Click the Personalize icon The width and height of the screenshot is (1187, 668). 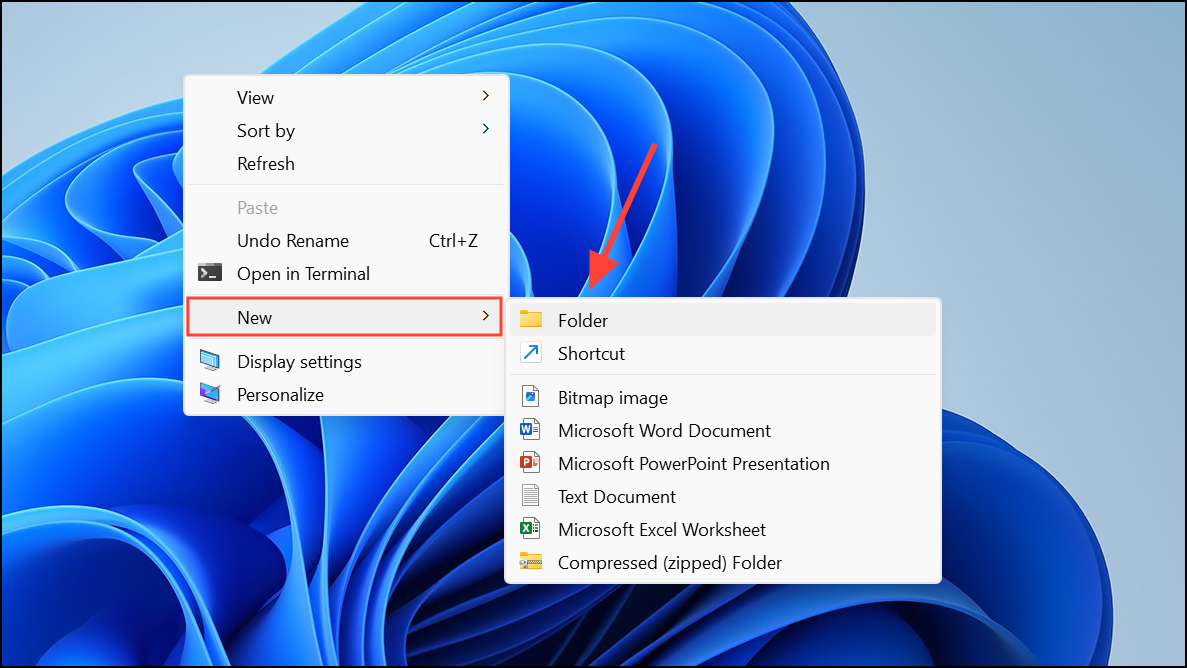[x=210, y=394]
